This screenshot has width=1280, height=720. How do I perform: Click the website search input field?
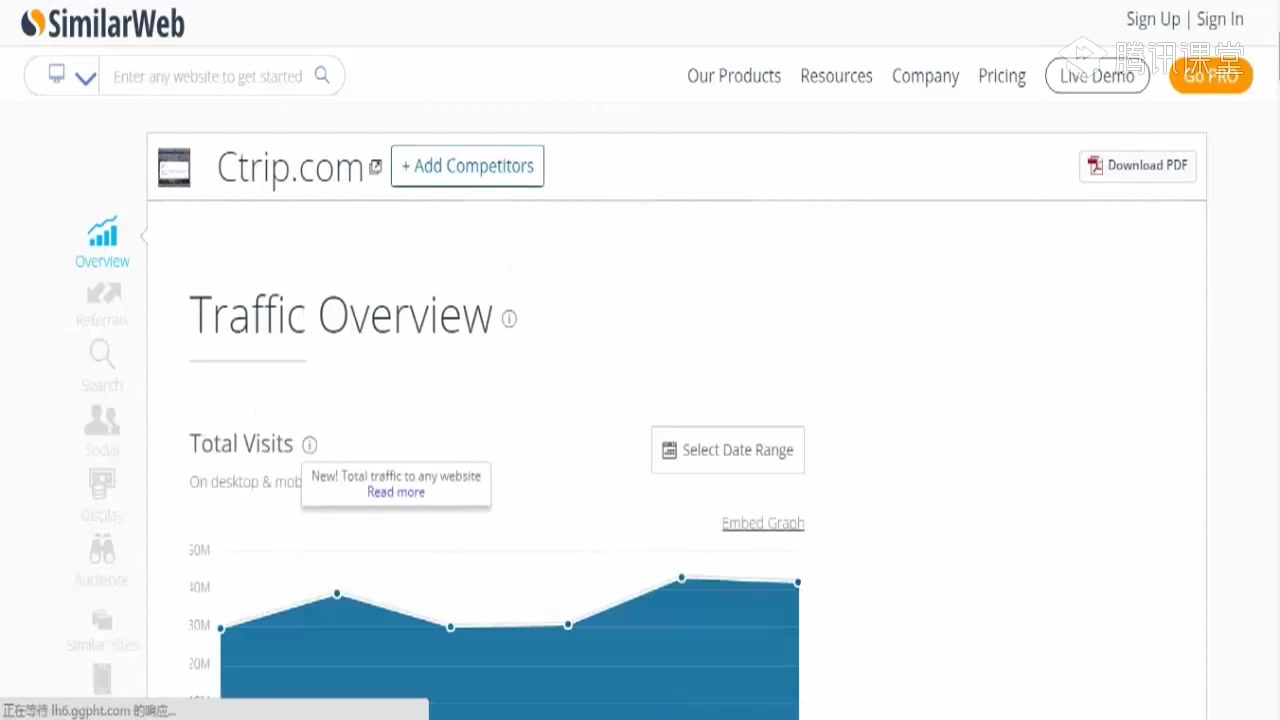207,76
